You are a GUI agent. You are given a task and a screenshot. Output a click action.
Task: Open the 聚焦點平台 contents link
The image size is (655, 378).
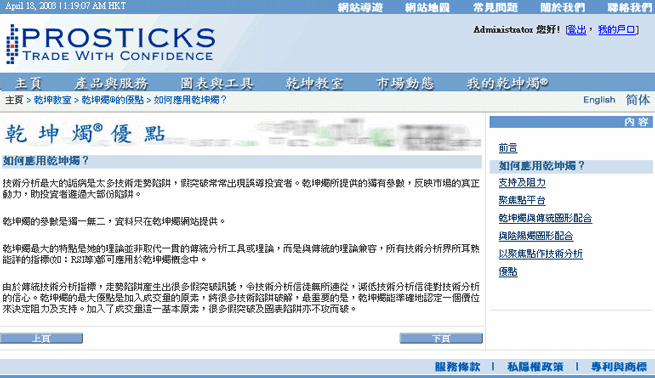tap(522, 200)
